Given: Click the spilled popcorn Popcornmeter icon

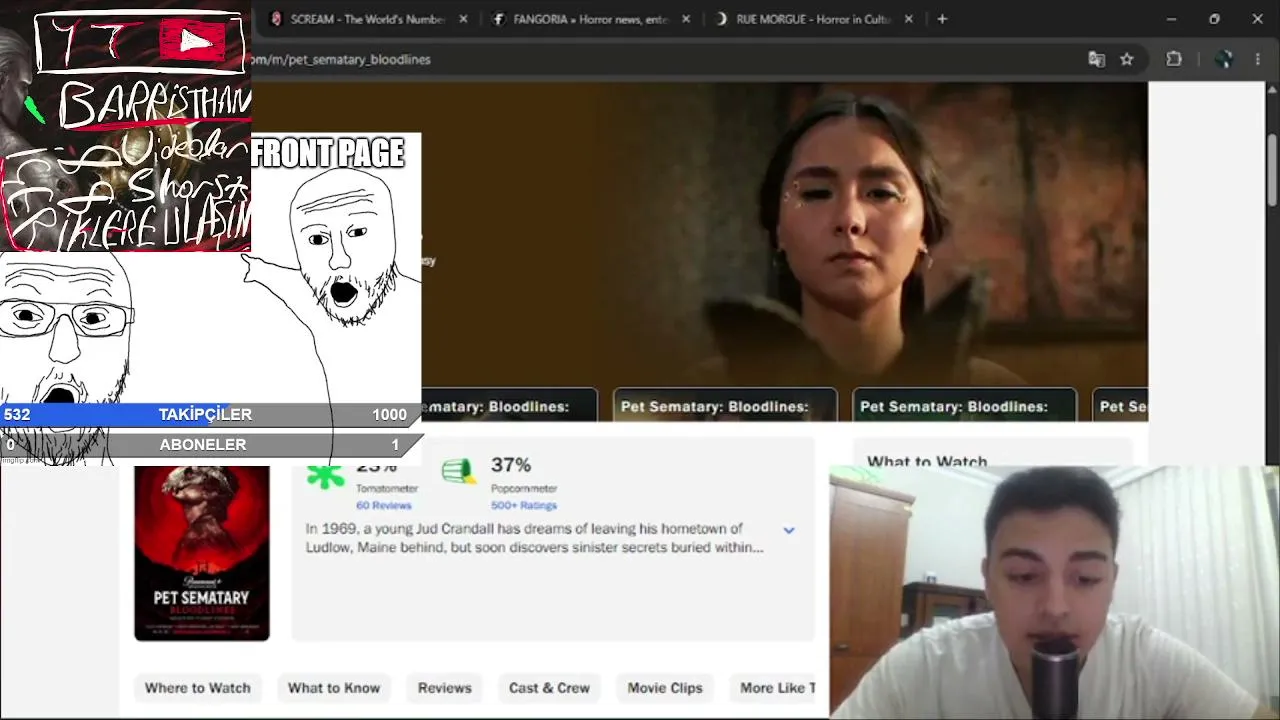Looking at the screenshot, I should (459, 472).
